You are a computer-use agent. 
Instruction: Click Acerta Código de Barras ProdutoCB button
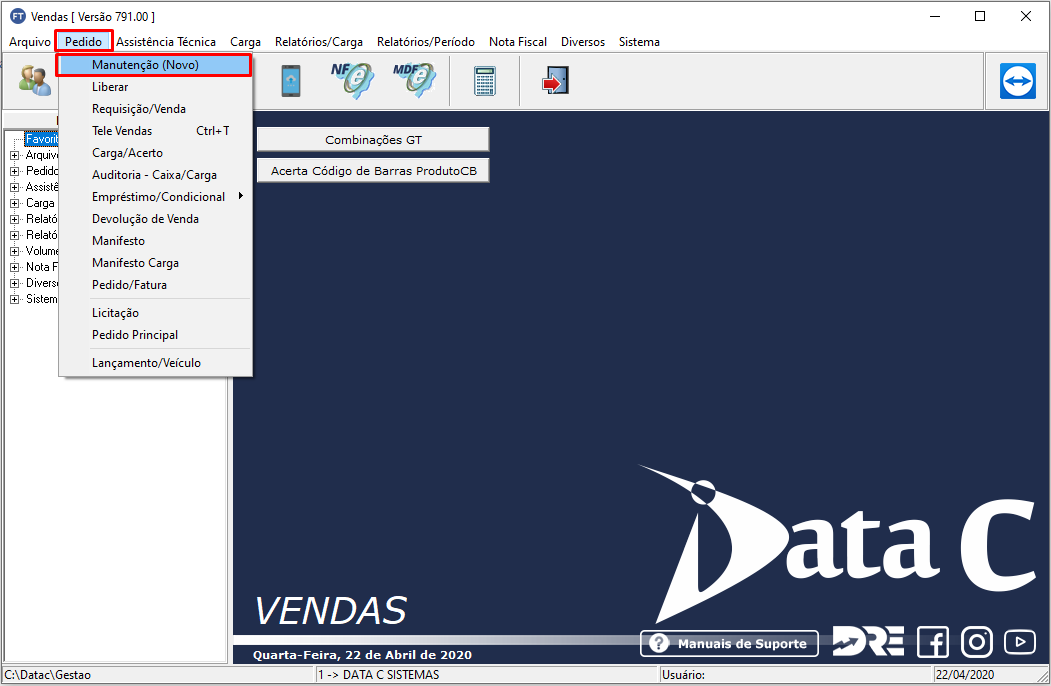pos(373,170)
